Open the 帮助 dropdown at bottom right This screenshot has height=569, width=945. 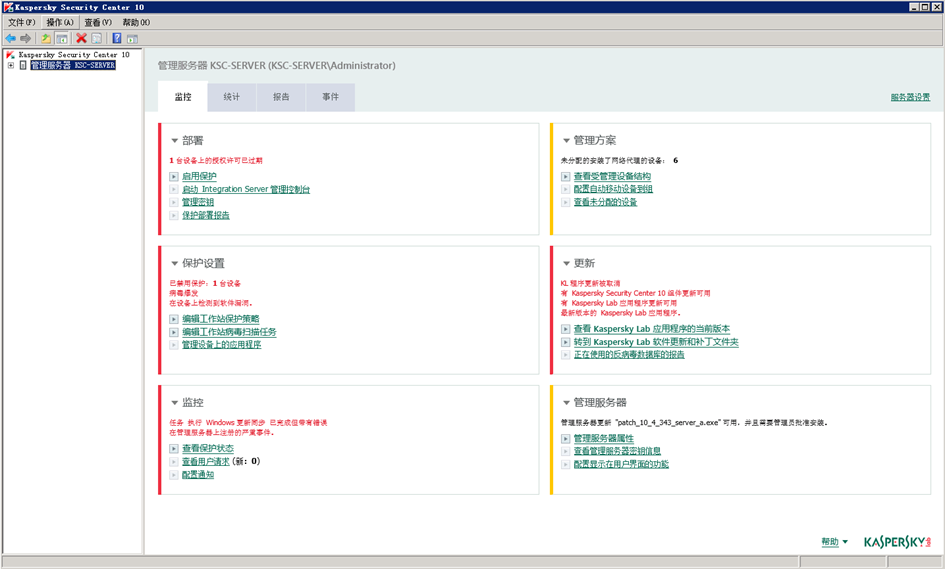pyautogui.click(x=834, y=542)
